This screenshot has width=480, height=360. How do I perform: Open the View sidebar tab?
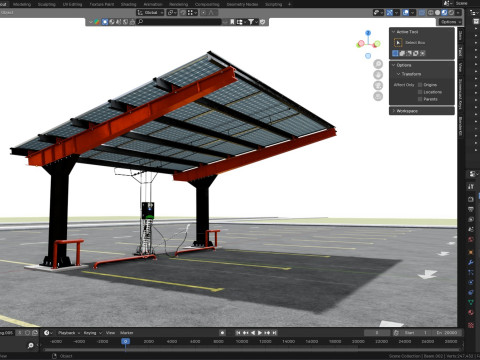tap(460, 67)
